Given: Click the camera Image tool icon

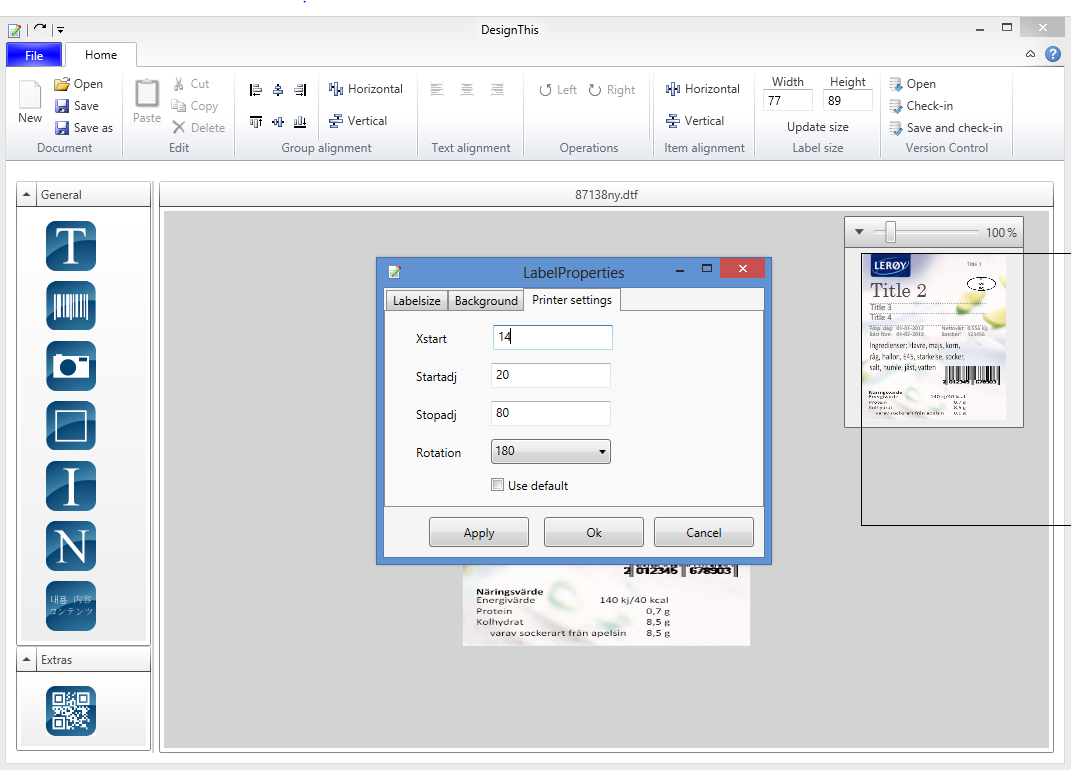Looking at the screenshot, I should pyautogui.click(x=70, y=366).
